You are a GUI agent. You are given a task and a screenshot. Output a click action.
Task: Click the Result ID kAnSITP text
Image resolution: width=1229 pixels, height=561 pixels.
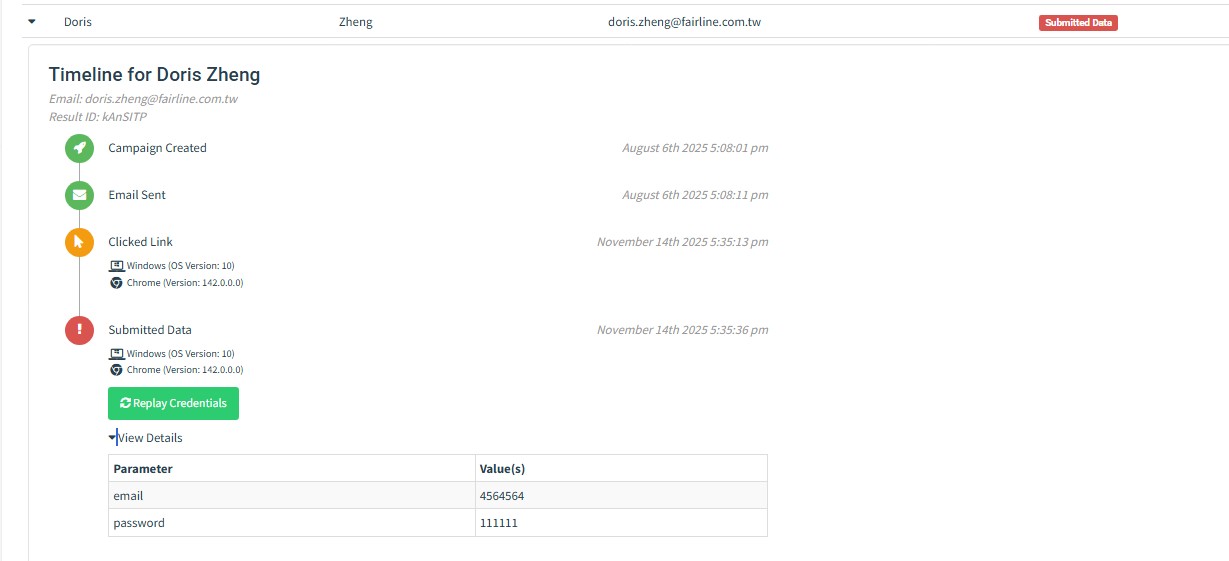(x=98, y=117)
